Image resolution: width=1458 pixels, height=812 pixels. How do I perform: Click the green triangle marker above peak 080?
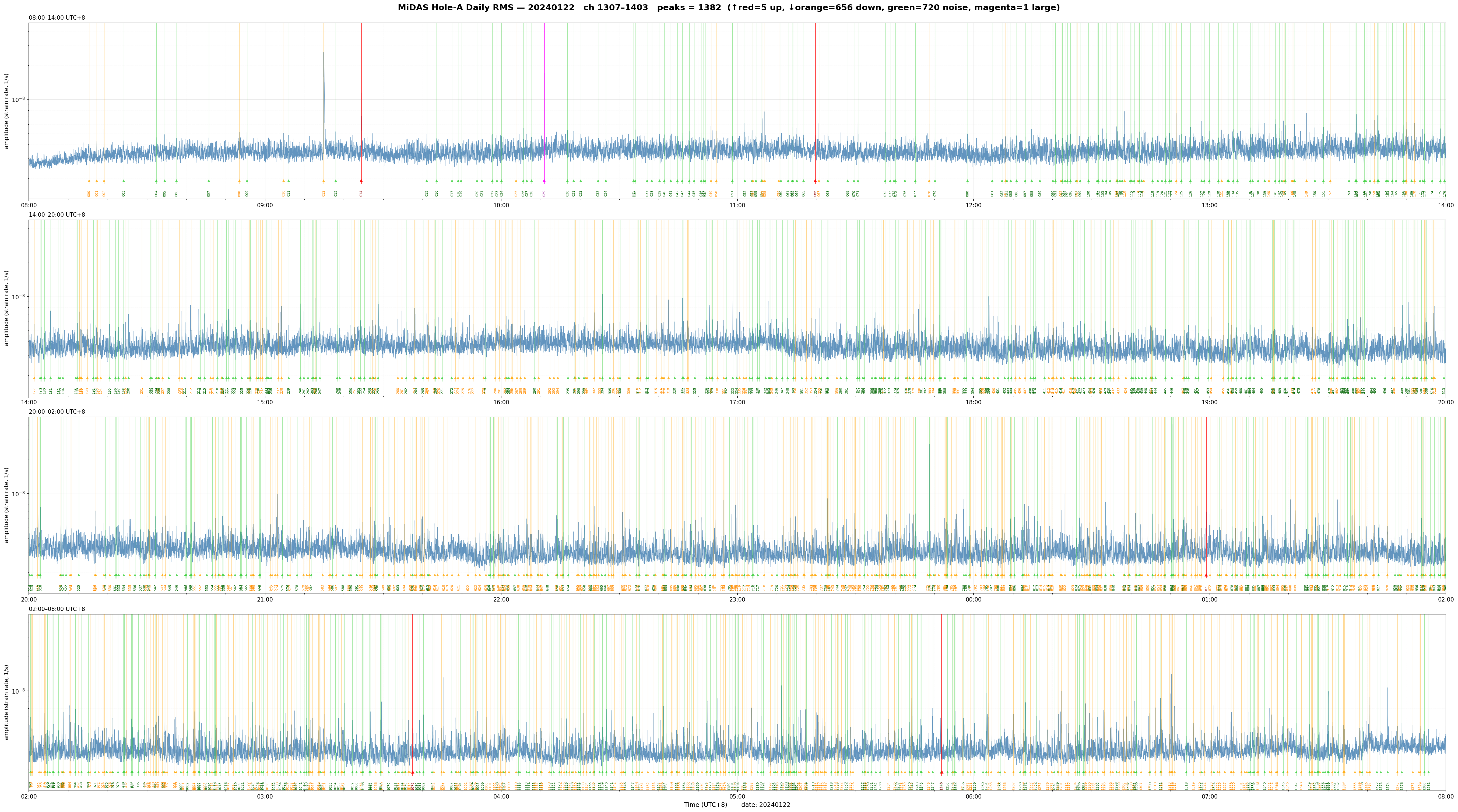click(967, 181)
